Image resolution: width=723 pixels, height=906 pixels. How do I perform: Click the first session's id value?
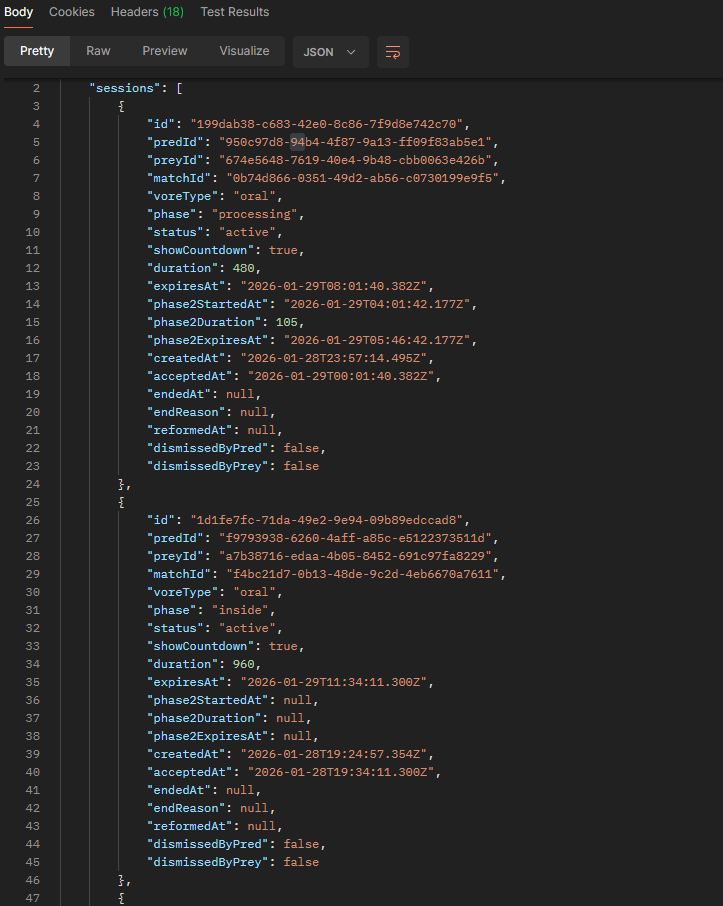click(329, 124)
